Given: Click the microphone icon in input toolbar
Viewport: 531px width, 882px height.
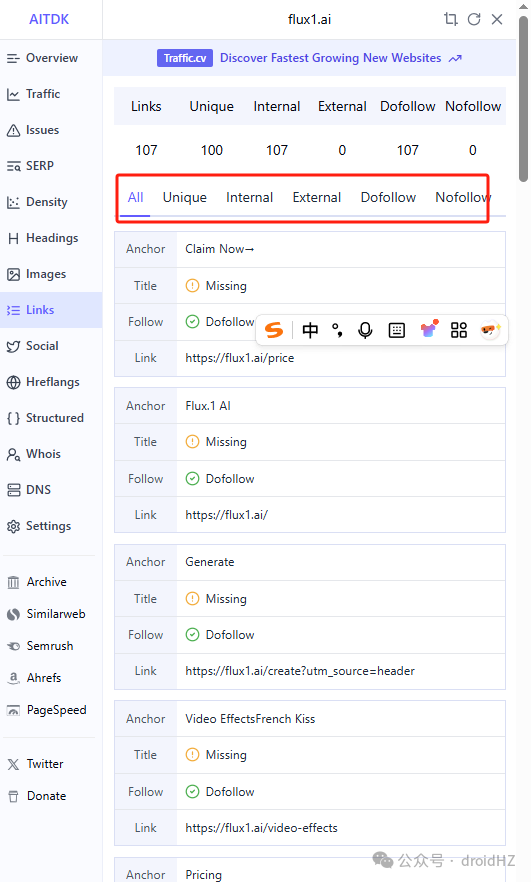Looking at the screenshot, I should coord(365,330).
